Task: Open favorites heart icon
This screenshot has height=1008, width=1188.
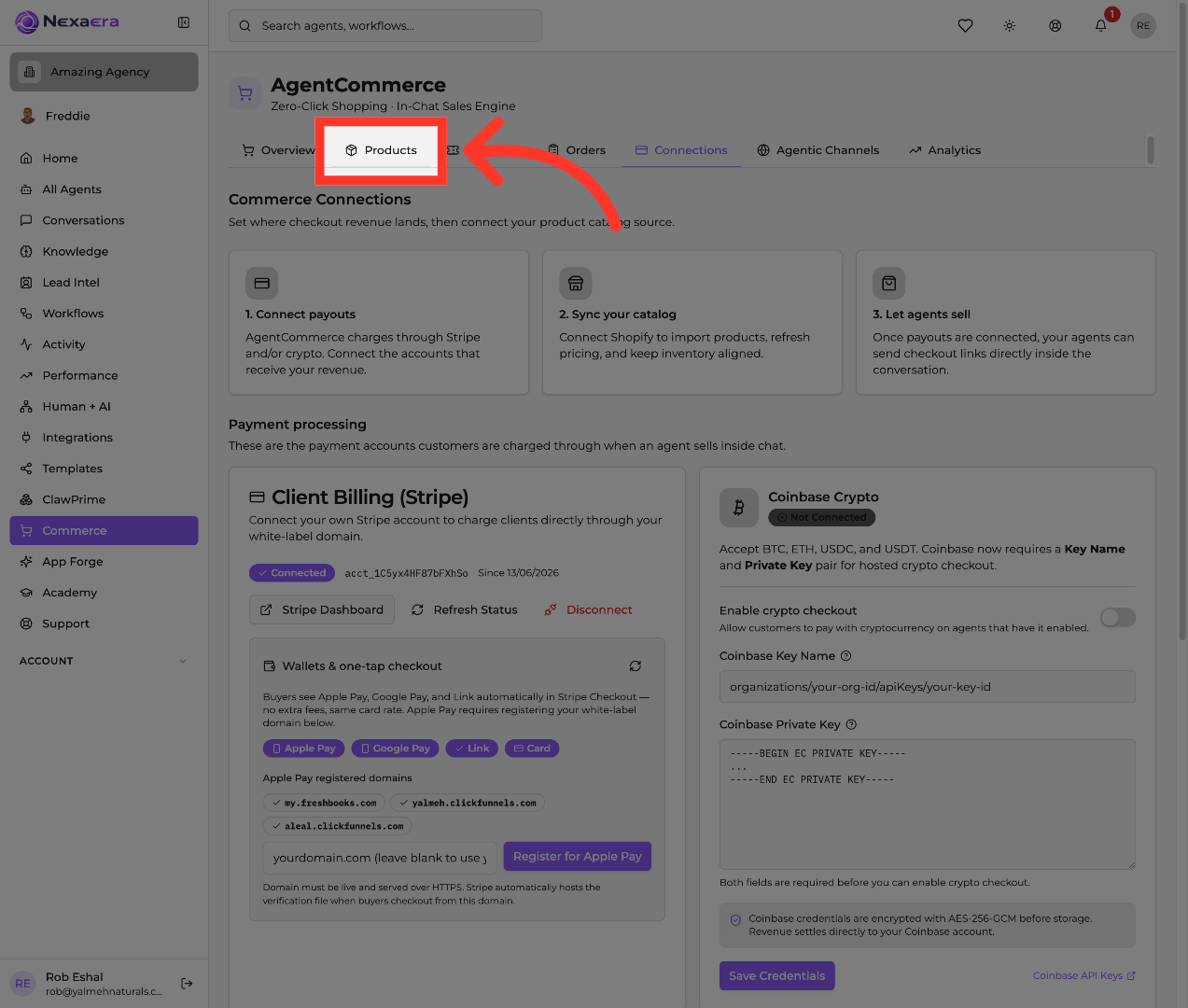Action: [965, 26]
